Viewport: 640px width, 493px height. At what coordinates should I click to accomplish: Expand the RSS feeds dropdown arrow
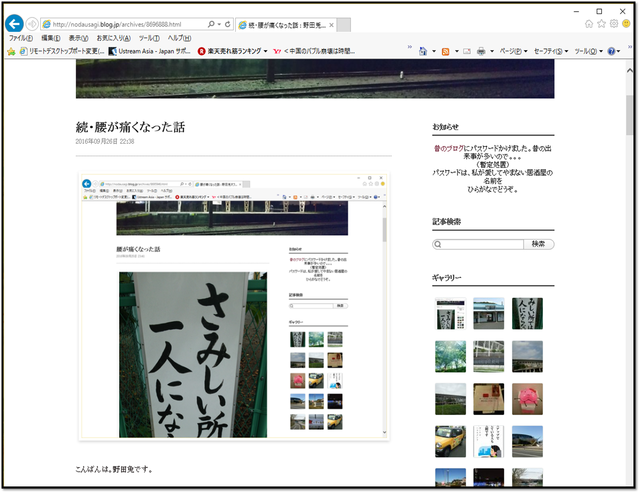point(457,51)
